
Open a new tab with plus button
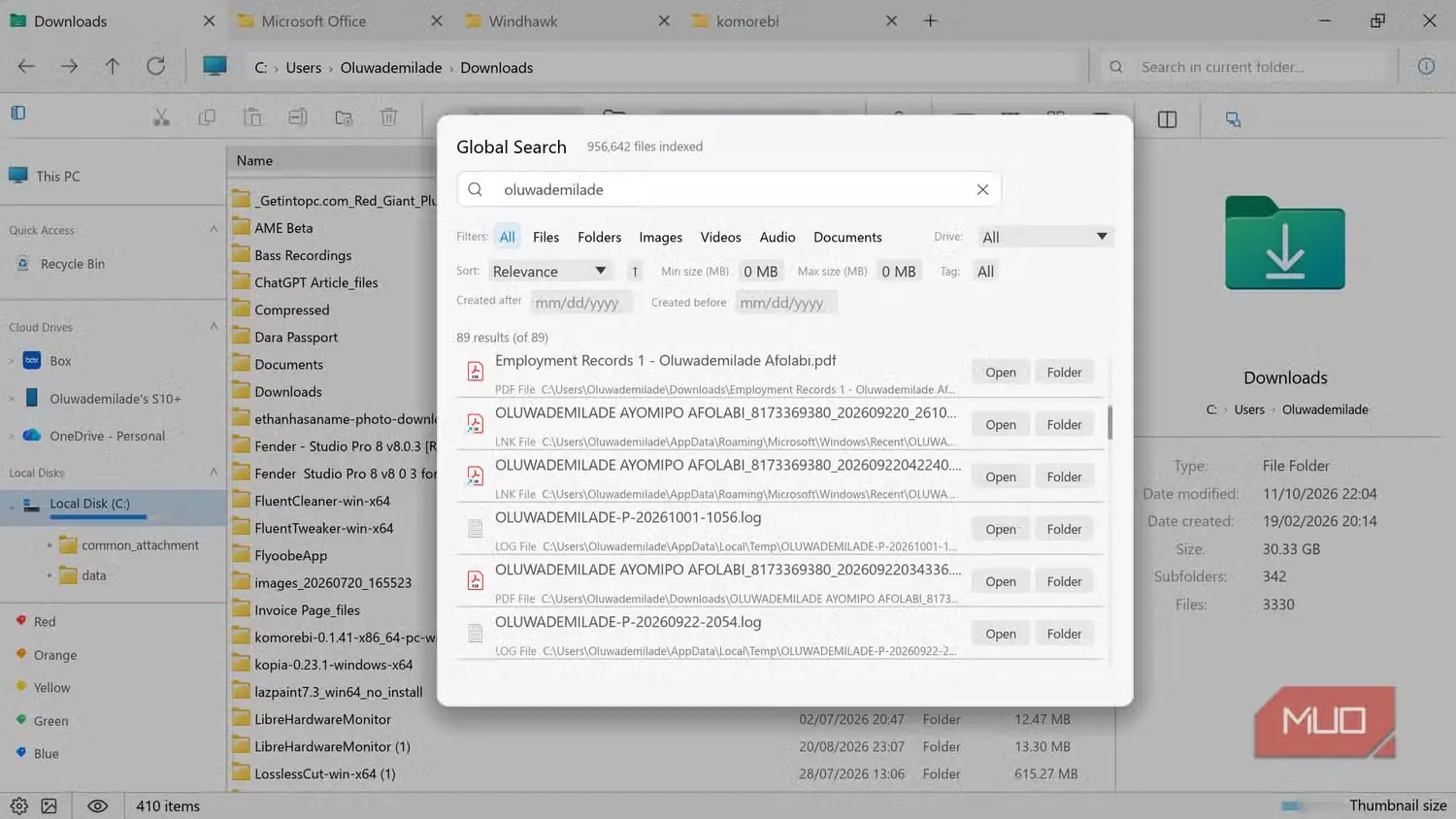tap(930, 20)
